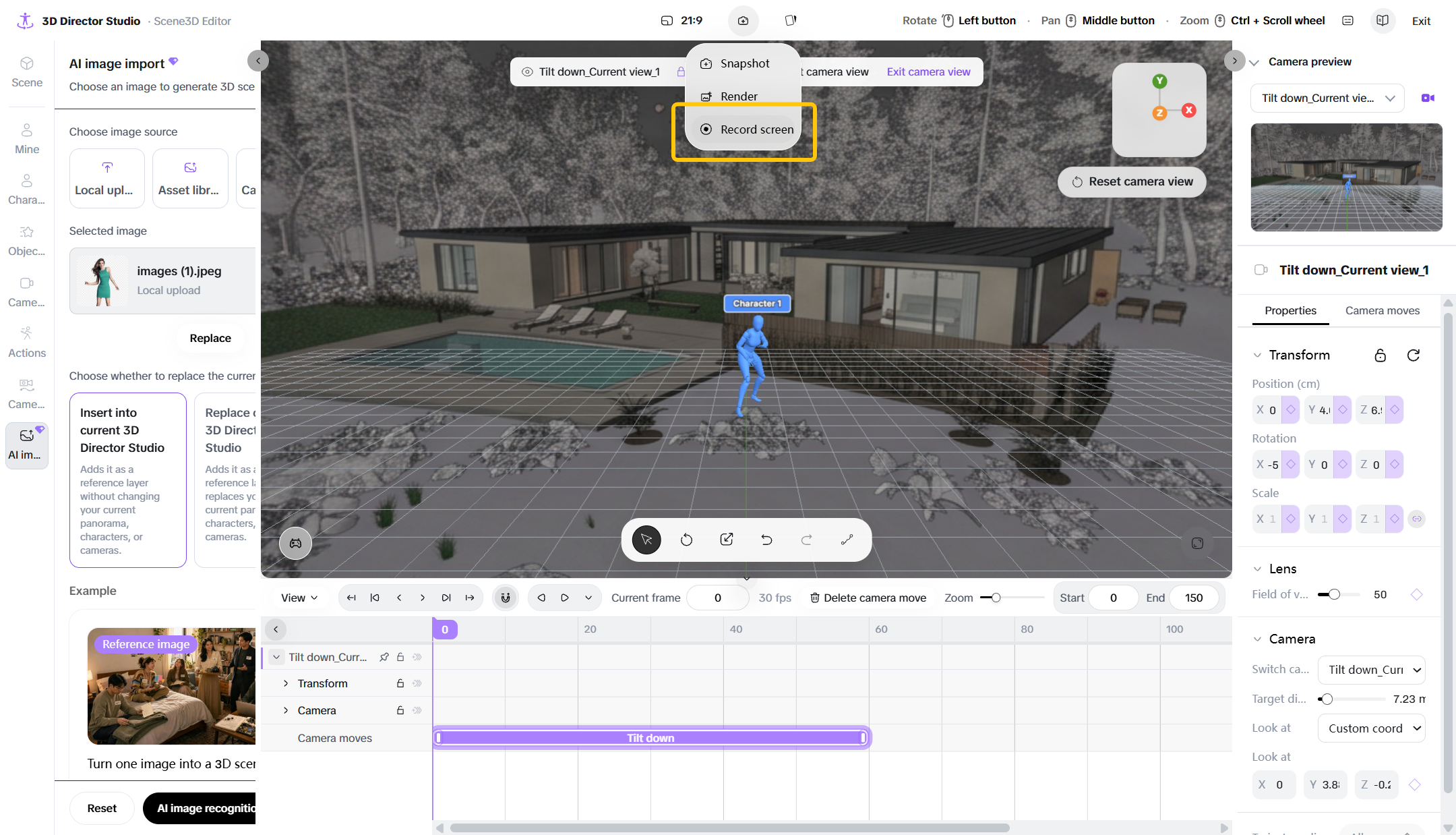Select the AI image import sidebar item
1456x835 pixels.
[x=27, y=444]
